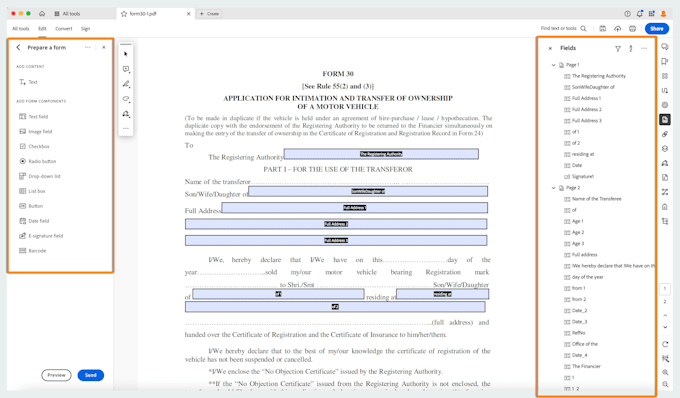680x398 pixels.
Task: Close the form30-1.pdf tab
Action: (x=189, y=14)
